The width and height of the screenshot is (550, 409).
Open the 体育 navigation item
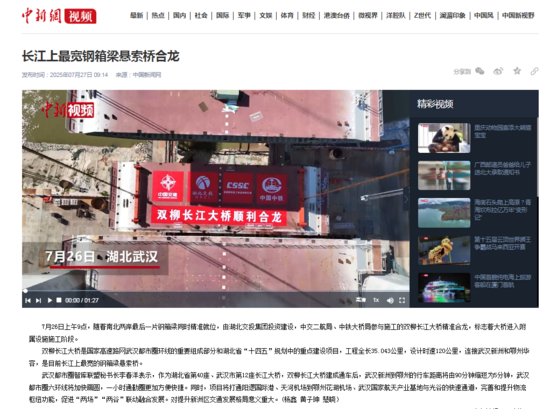pyautogui.click(x=287, y=15)
